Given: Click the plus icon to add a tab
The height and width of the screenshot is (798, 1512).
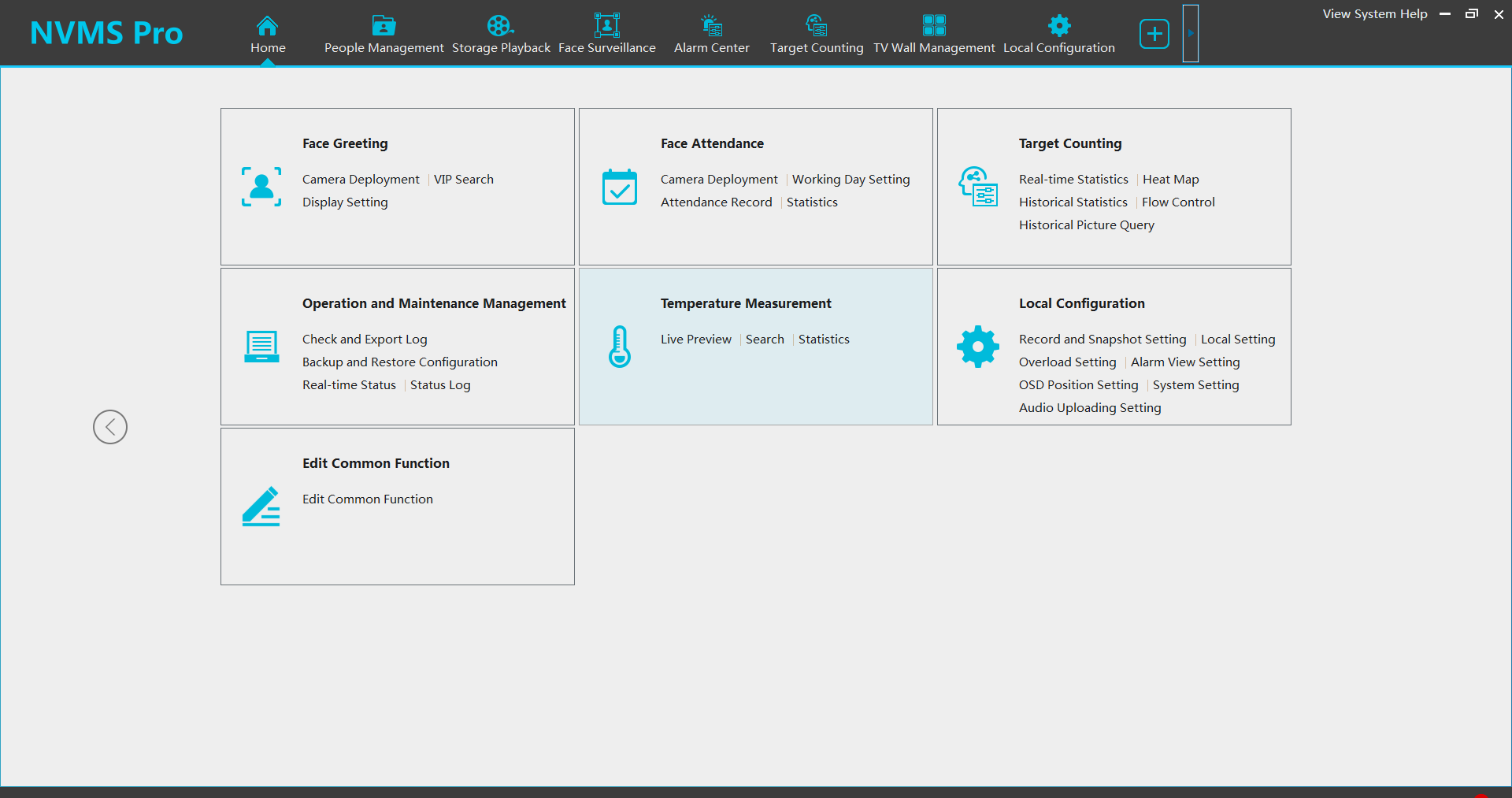Looking at the screenshot, I should [1154, 34].
